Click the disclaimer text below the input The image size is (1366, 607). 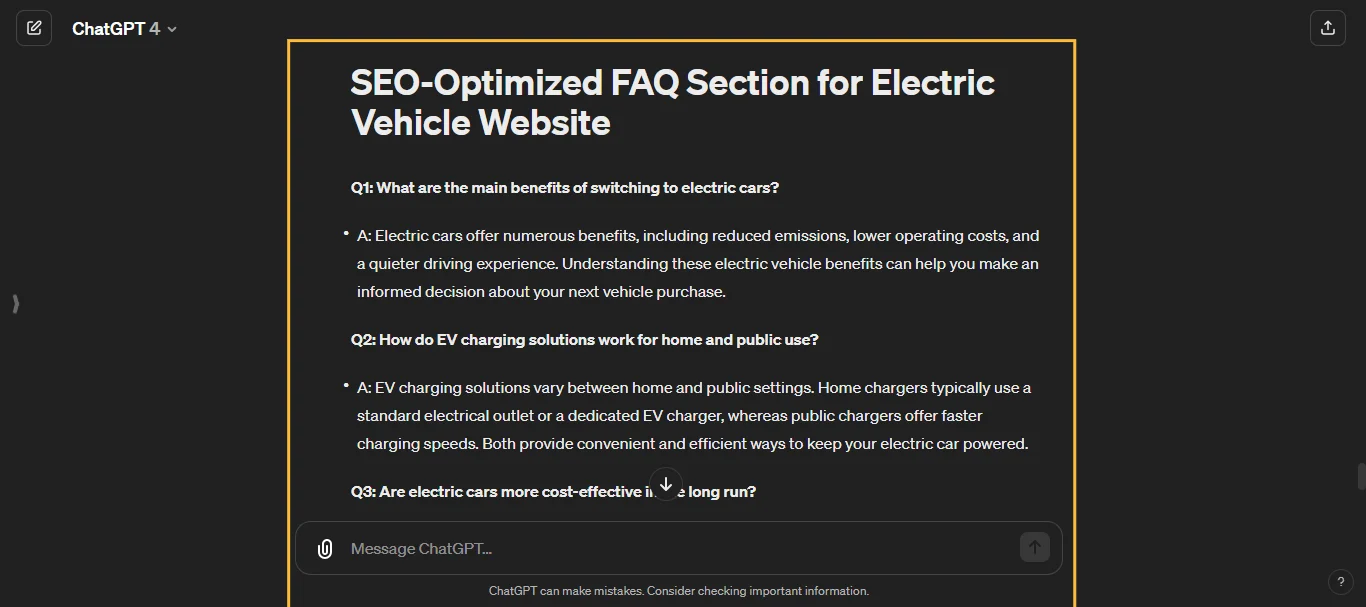[679, 591]
